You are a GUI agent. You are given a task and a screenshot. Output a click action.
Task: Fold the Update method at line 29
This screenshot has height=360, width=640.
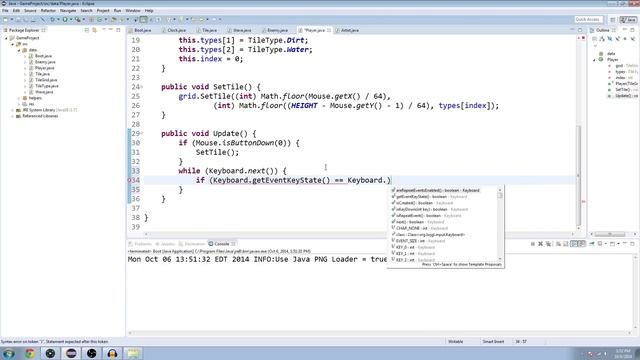point(142,133)
